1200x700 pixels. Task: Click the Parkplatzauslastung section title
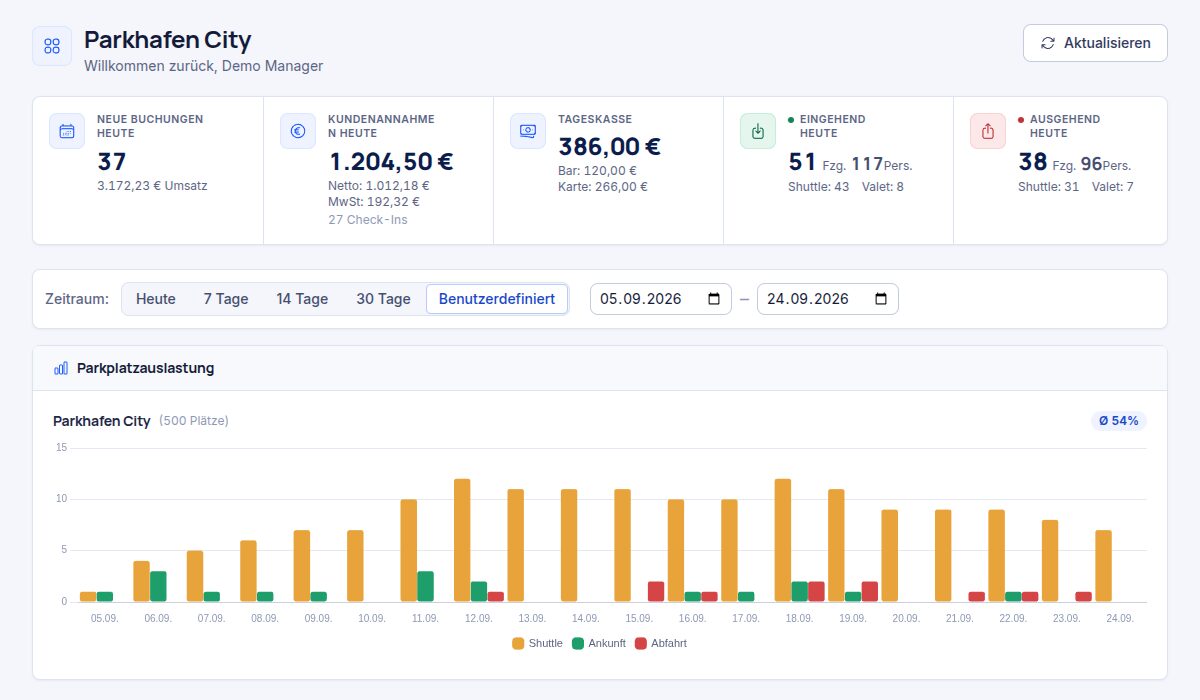(x=145, y=368)
